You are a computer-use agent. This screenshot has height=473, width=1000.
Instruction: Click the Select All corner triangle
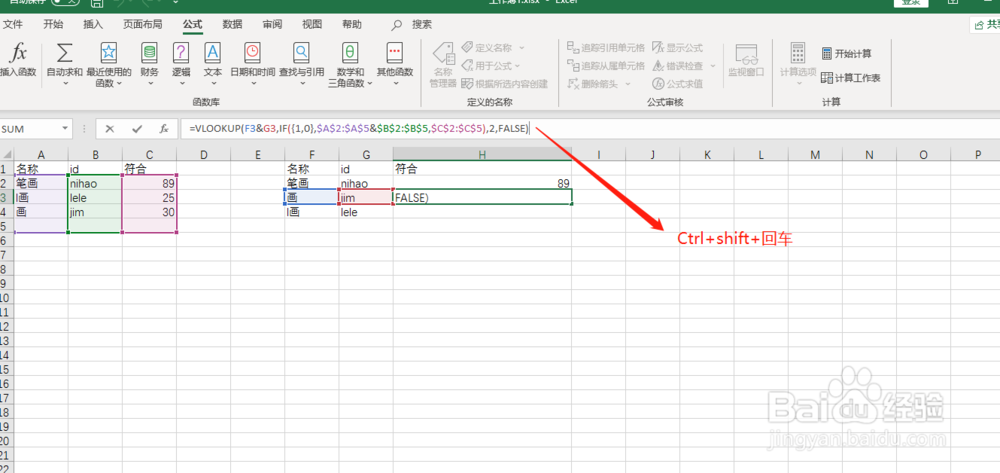6,154
